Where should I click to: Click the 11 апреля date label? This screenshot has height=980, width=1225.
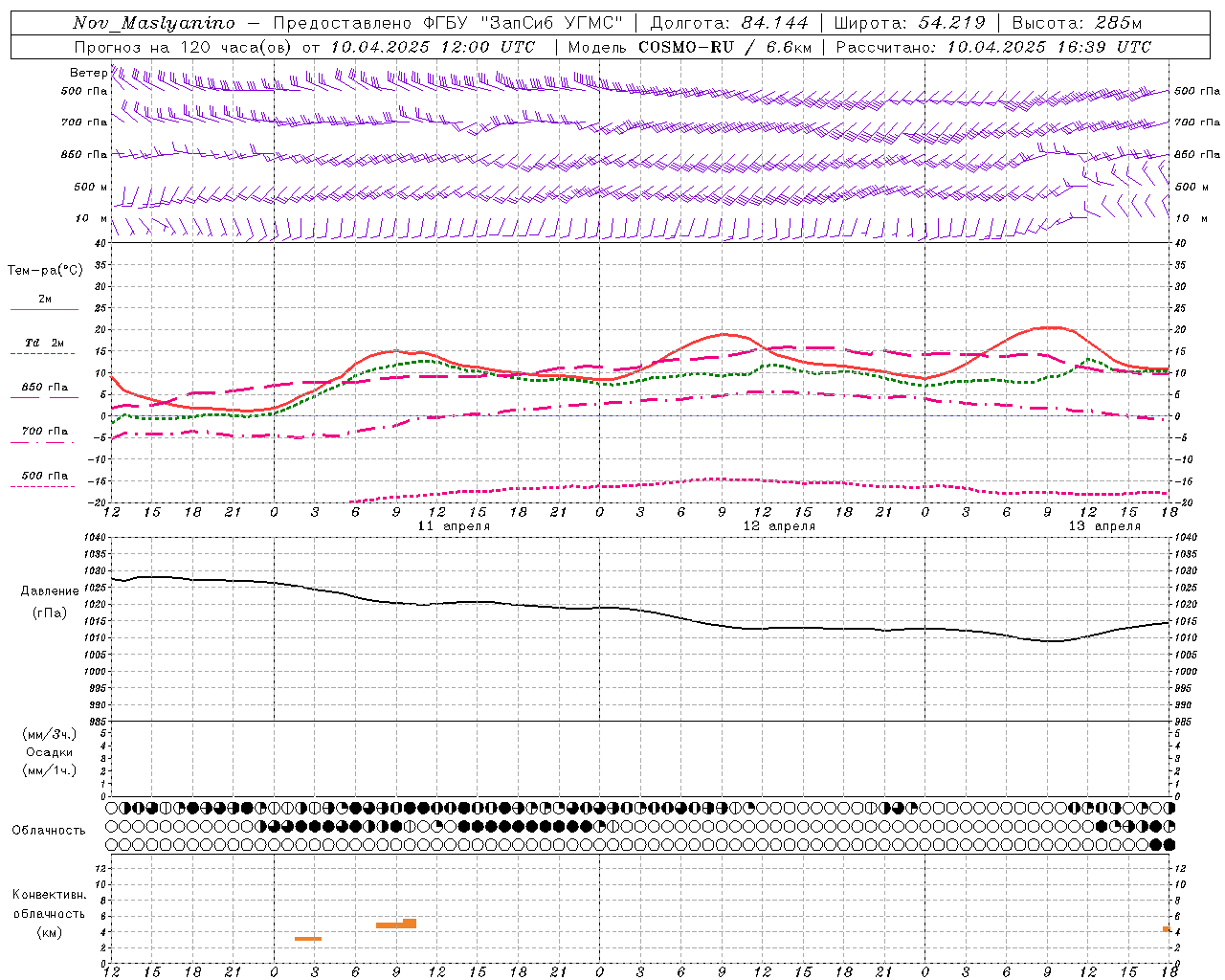(454, 526)
